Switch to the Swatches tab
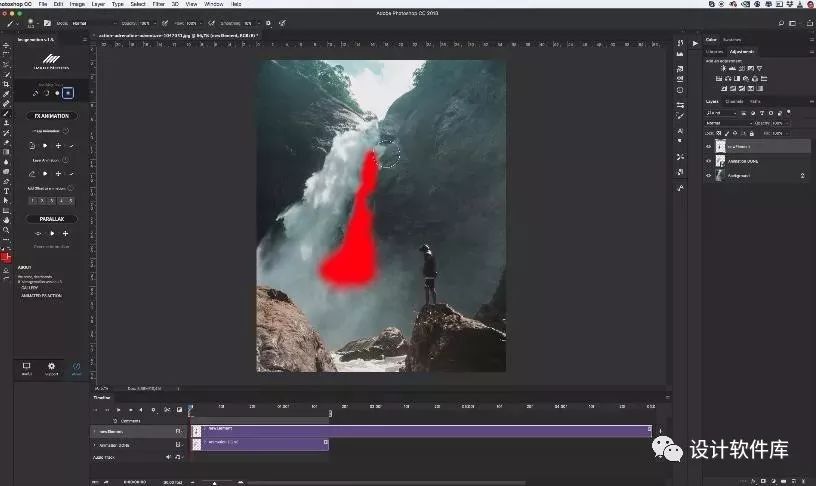This screenshot has height=486, width=816. [x=732, y=40]
